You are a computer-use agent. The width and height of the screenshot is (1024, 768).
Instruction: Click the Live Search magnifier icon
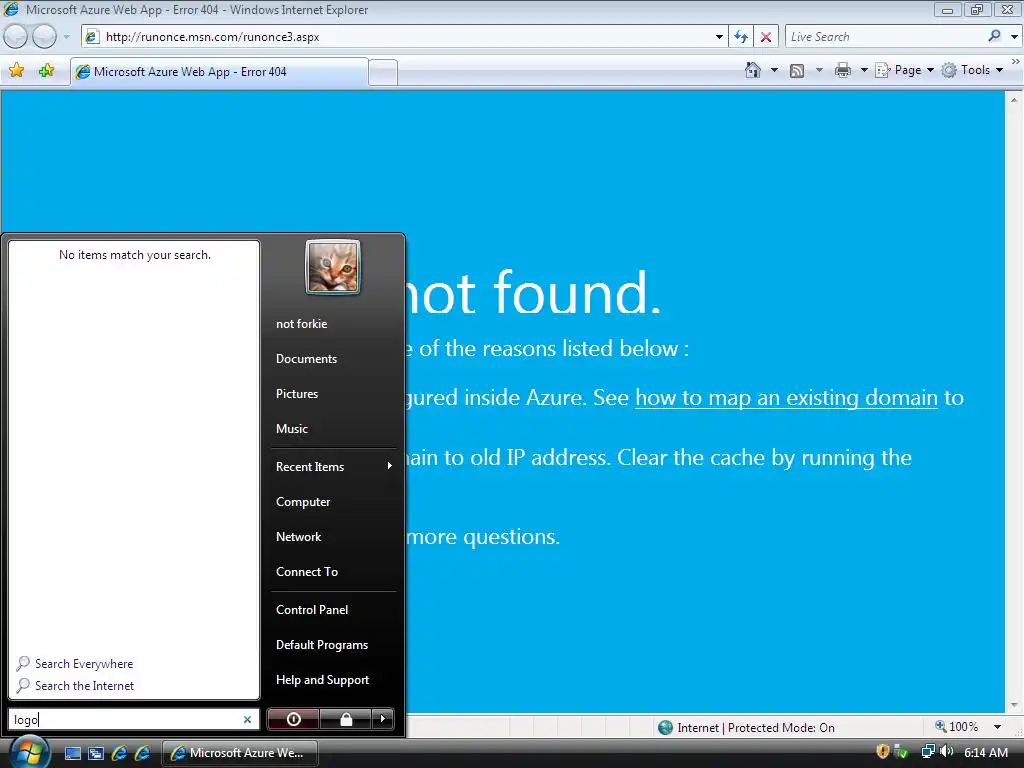(x=995, y=37)
